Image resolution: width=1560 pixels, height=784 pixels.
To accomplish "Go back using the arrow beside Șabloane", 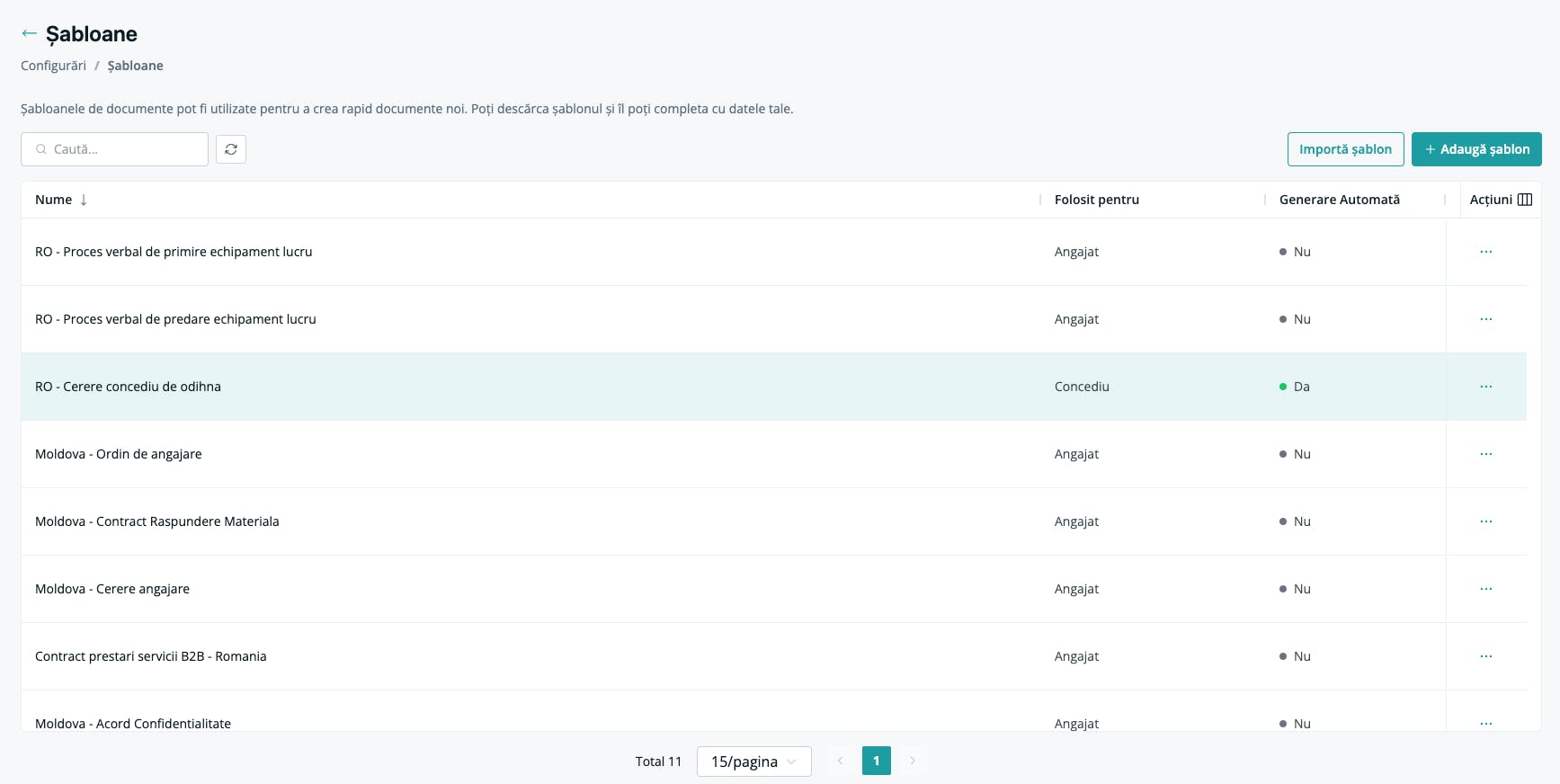I will [29, 33].
